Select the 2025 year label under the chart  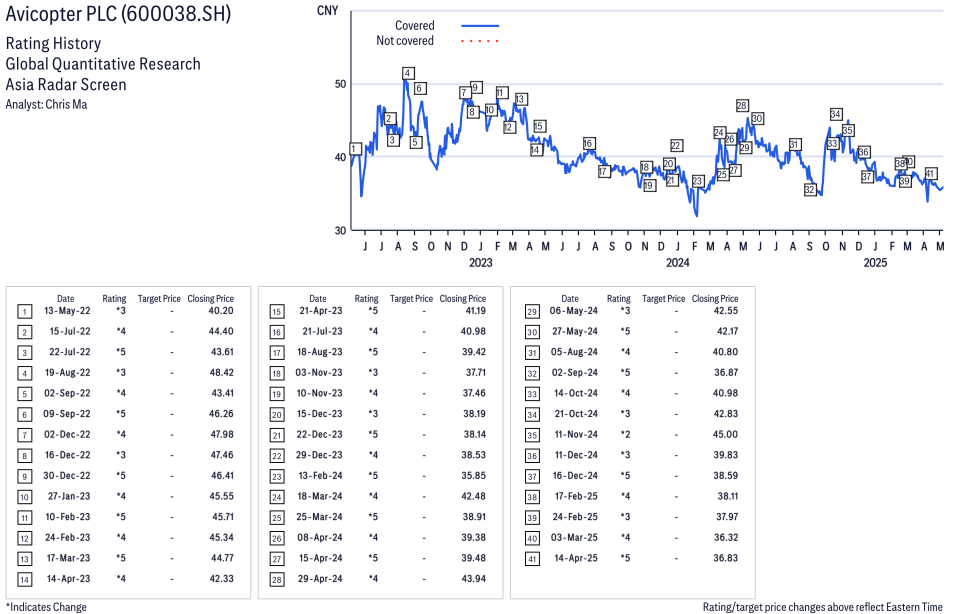[x=876, y=262]
